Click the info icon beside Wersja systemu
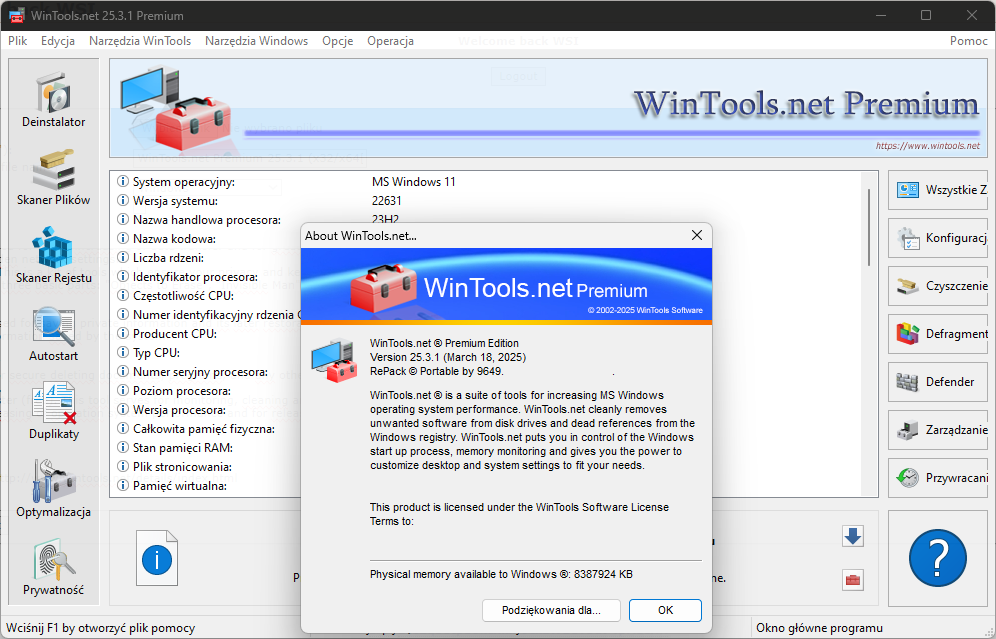 click(x=123, y=201)
